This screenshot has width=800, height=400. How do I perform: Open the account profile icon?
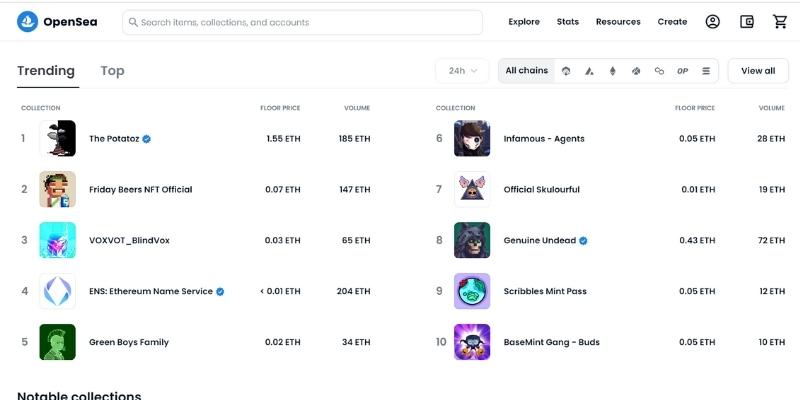tap(712, 22)
